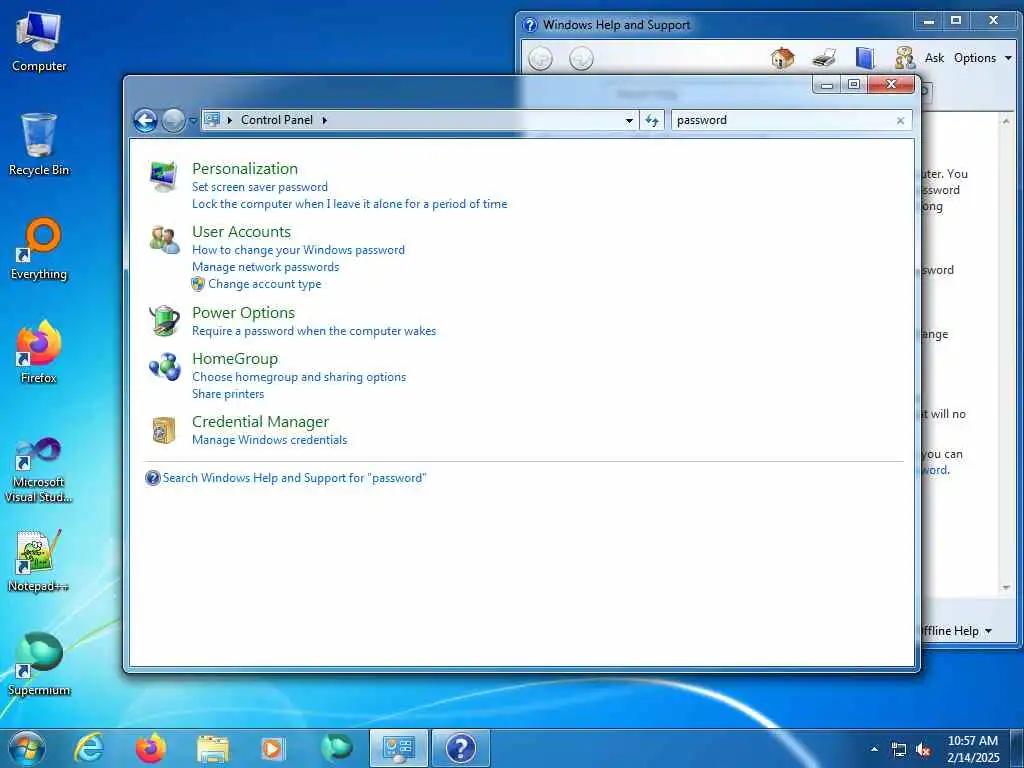The height and width of the screenshot is (768, 1024).
Task: Click Set screen saver password
Action: [260, 187]
